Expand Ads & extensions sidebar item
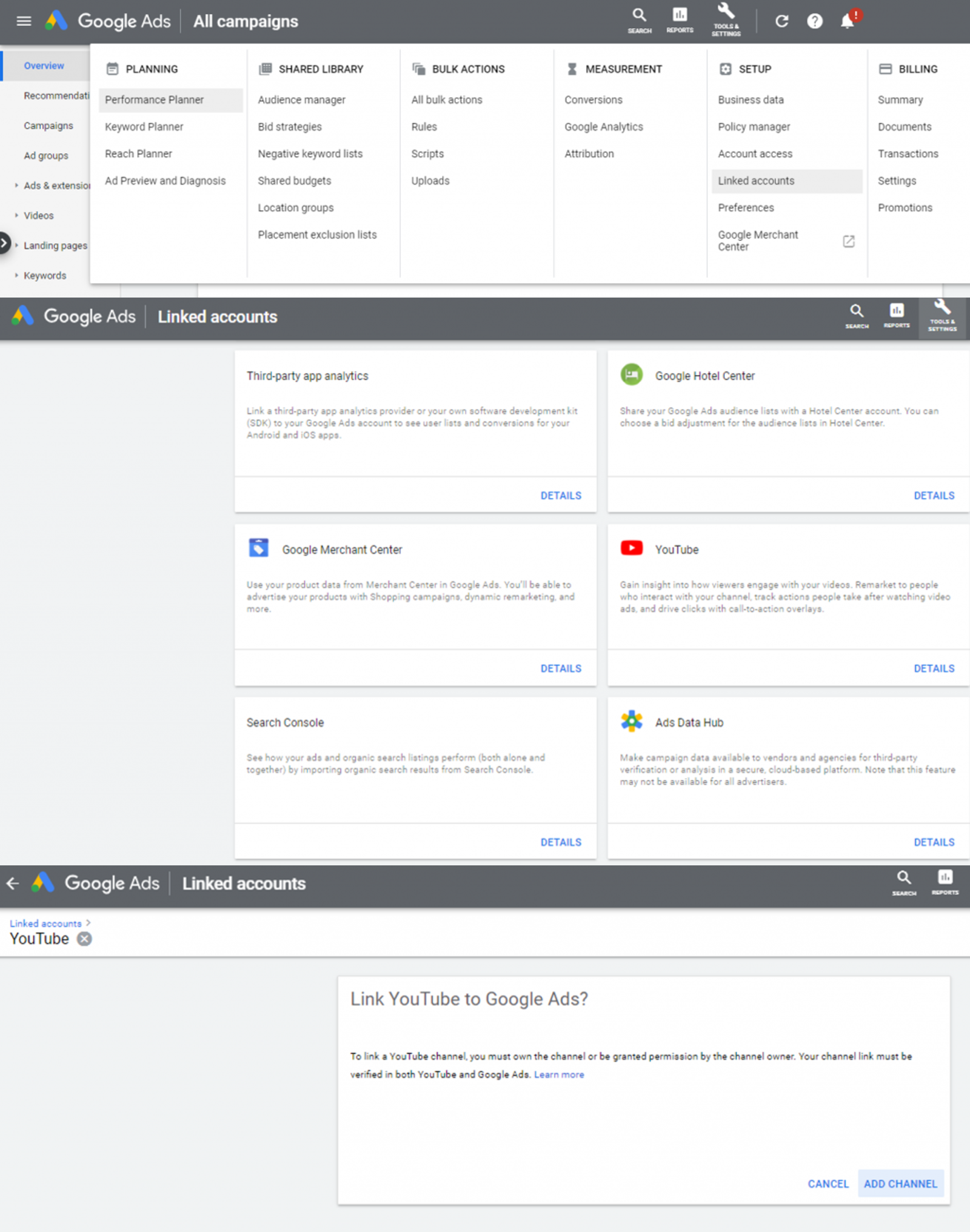The image size is (970, 1232). (16, 185)
